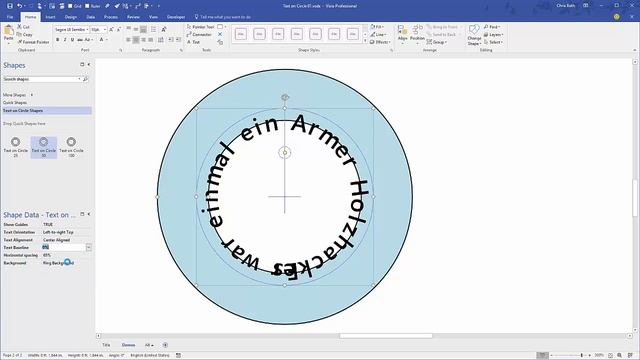The image size is (640, 360).
Task: Open the Effects dropdown
Action: click(380, 42)
